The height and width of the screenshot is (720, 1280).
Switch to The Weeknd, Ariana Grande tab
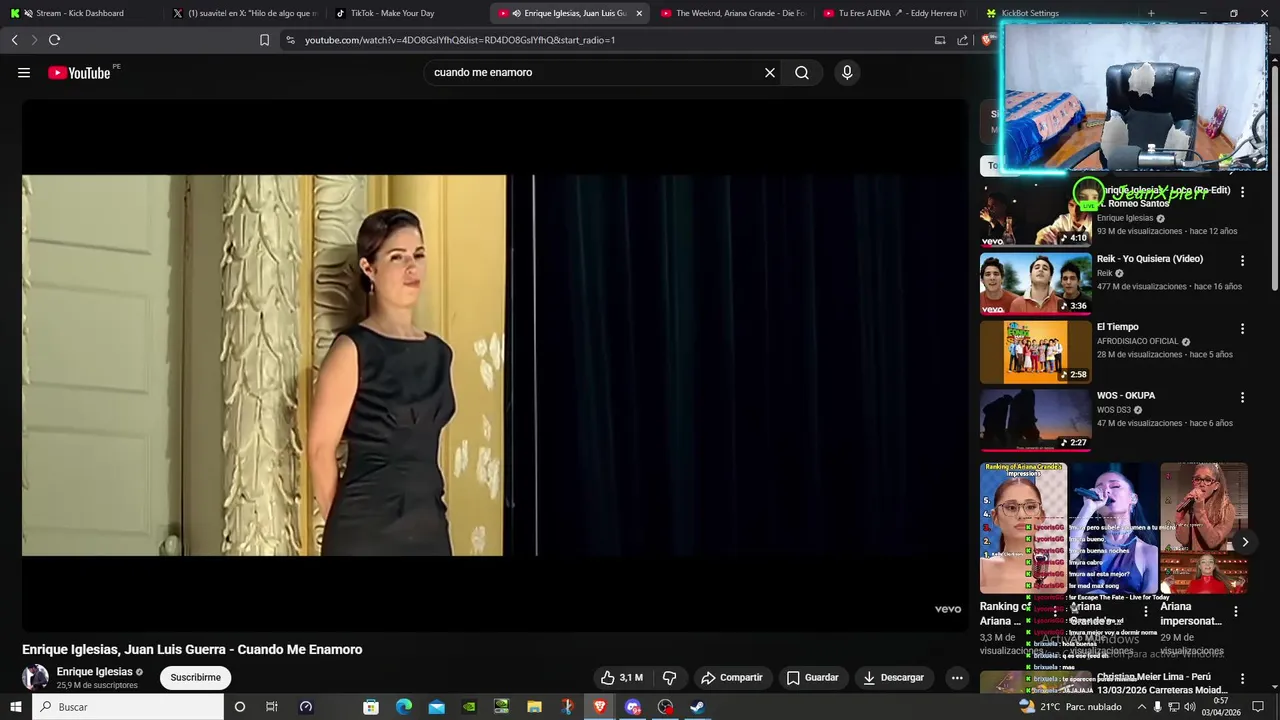point(733,13)
